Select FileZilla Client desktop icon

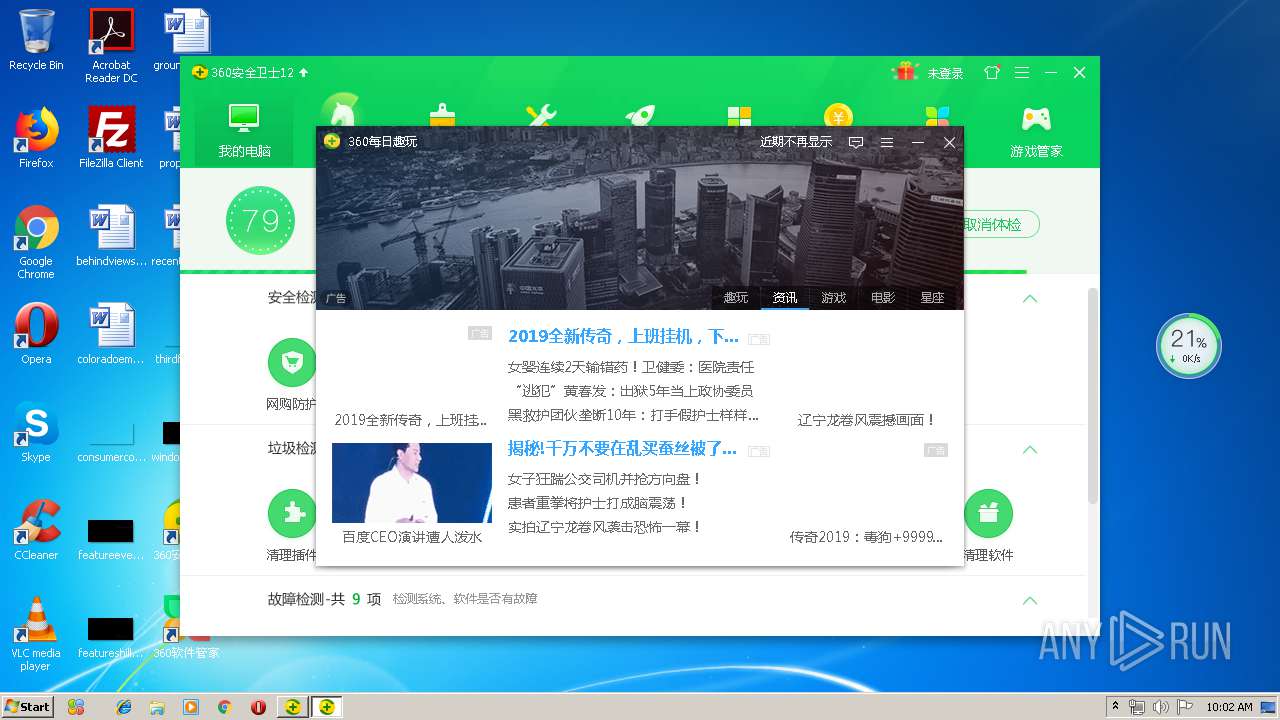point(111,137)
